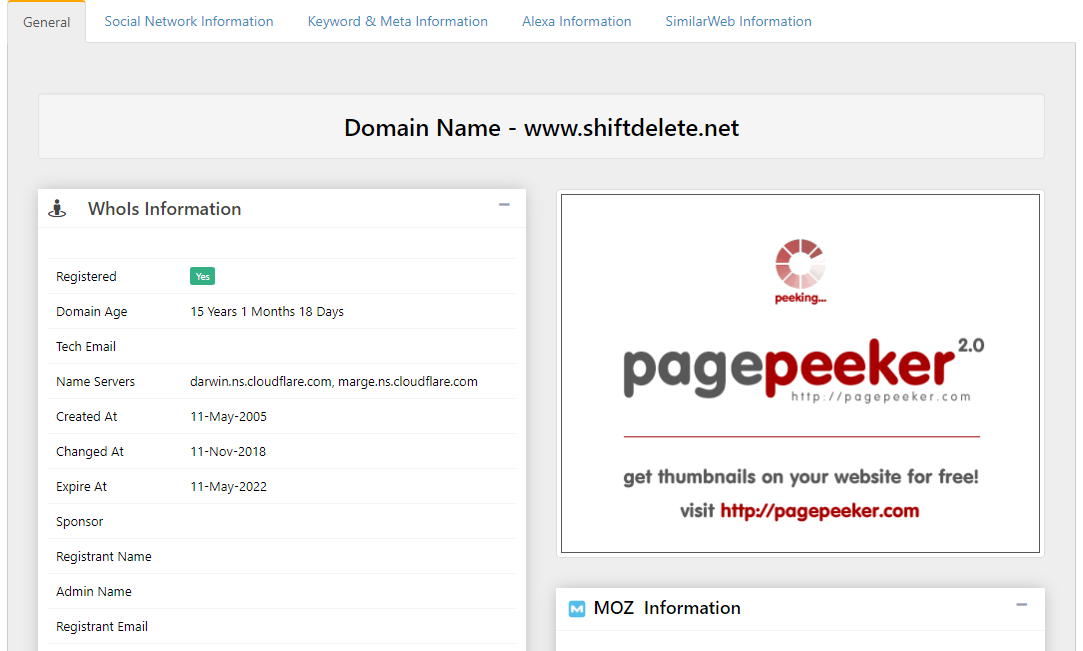This screenshot has width=1083, height=651.
Task: Click the cloudflare name servers value
Action: [333, 382]
